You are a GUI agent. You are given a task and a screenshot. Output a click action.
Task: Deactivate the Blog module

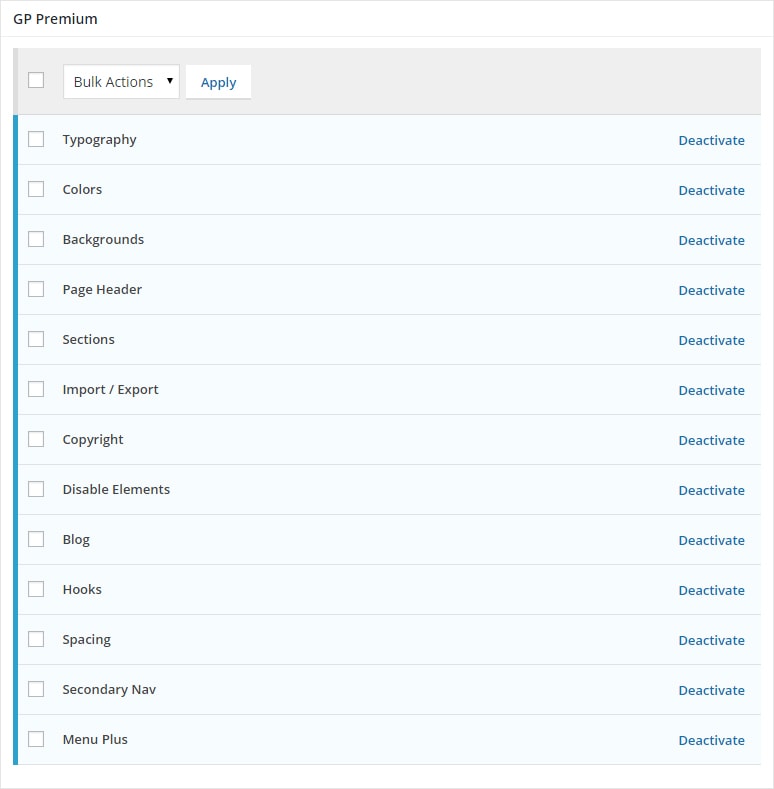coord(712,540)
